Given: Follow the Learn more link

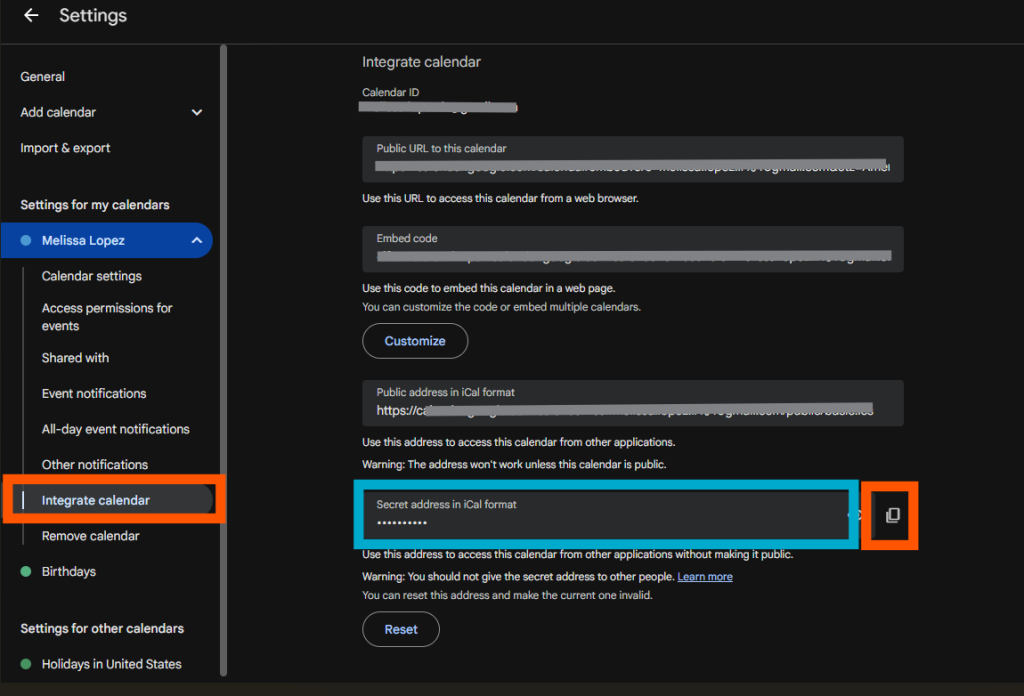Looking at the screenshot, I should point(705,577).
